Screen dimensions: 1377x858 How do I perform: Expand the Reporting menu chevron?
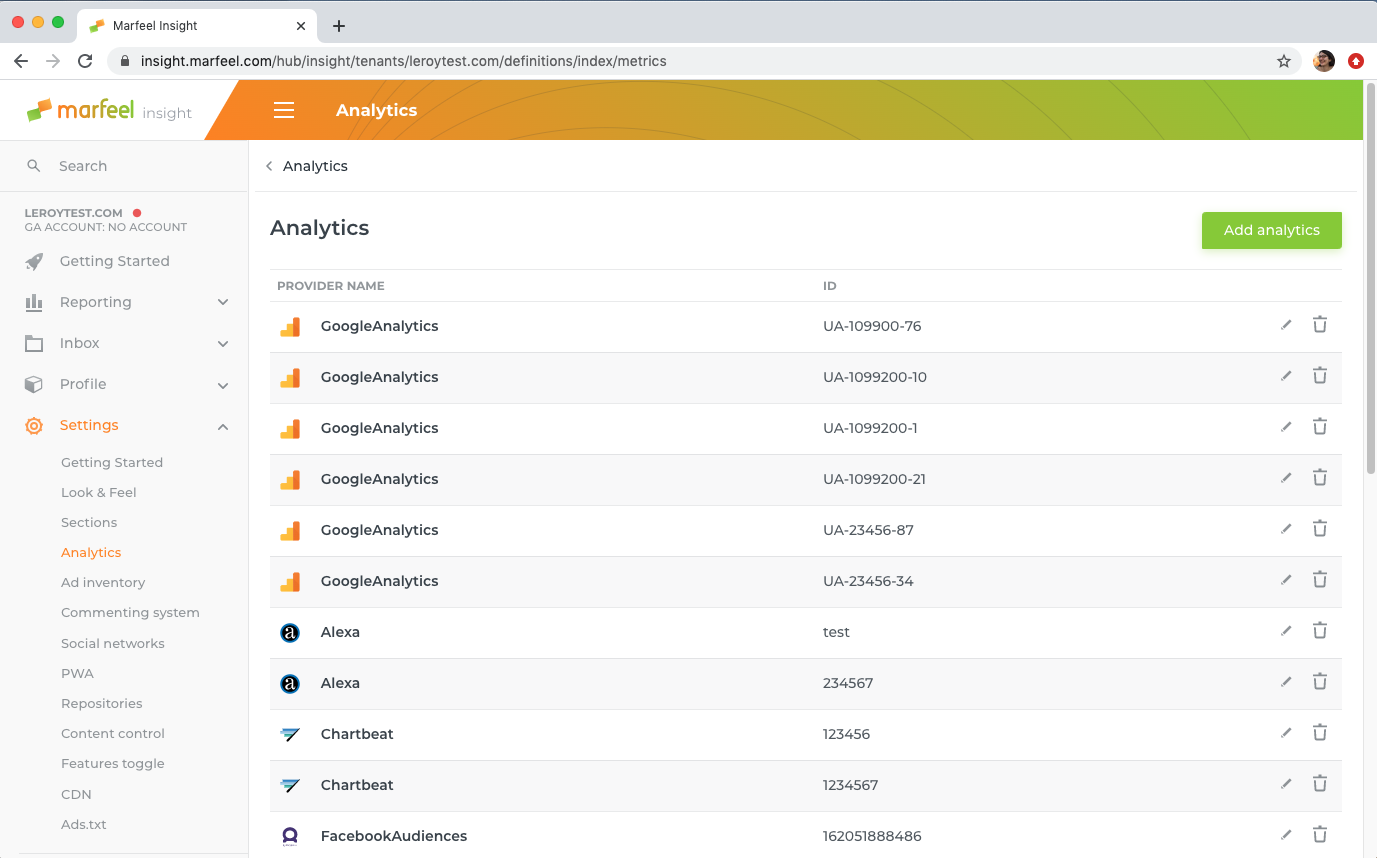point(223,302)
